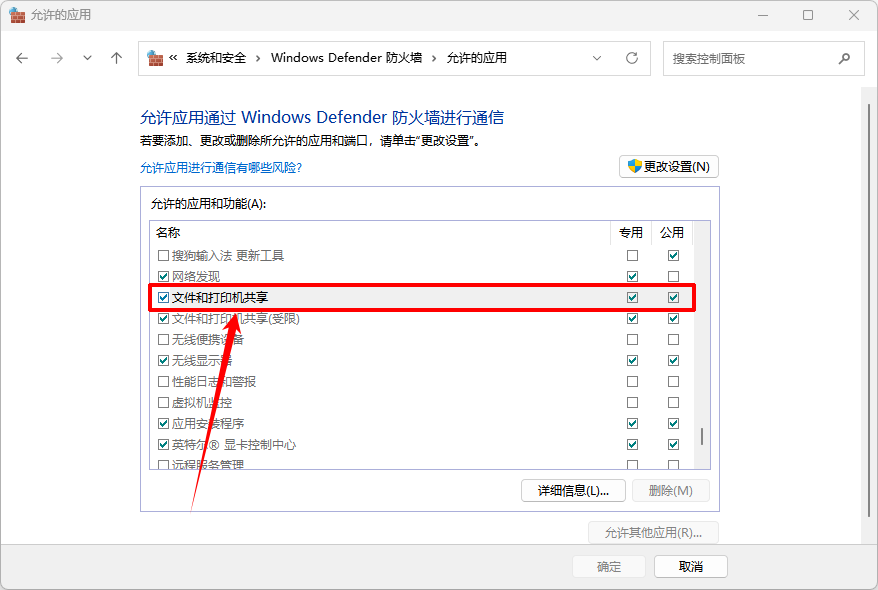Go up one level with up arrow
Image resolution: width=878 pixels, height=590 pixels.
(116, 58)
